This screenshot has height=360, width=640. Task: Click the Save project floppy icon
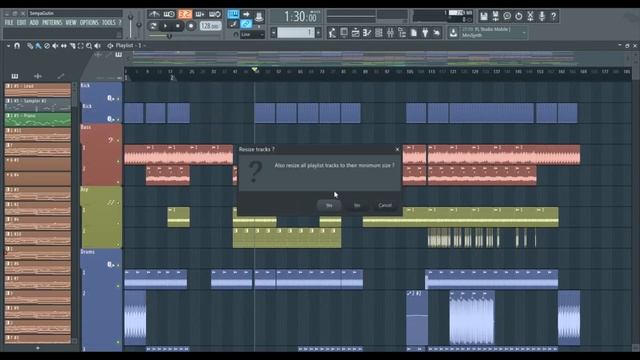point(484,16)
